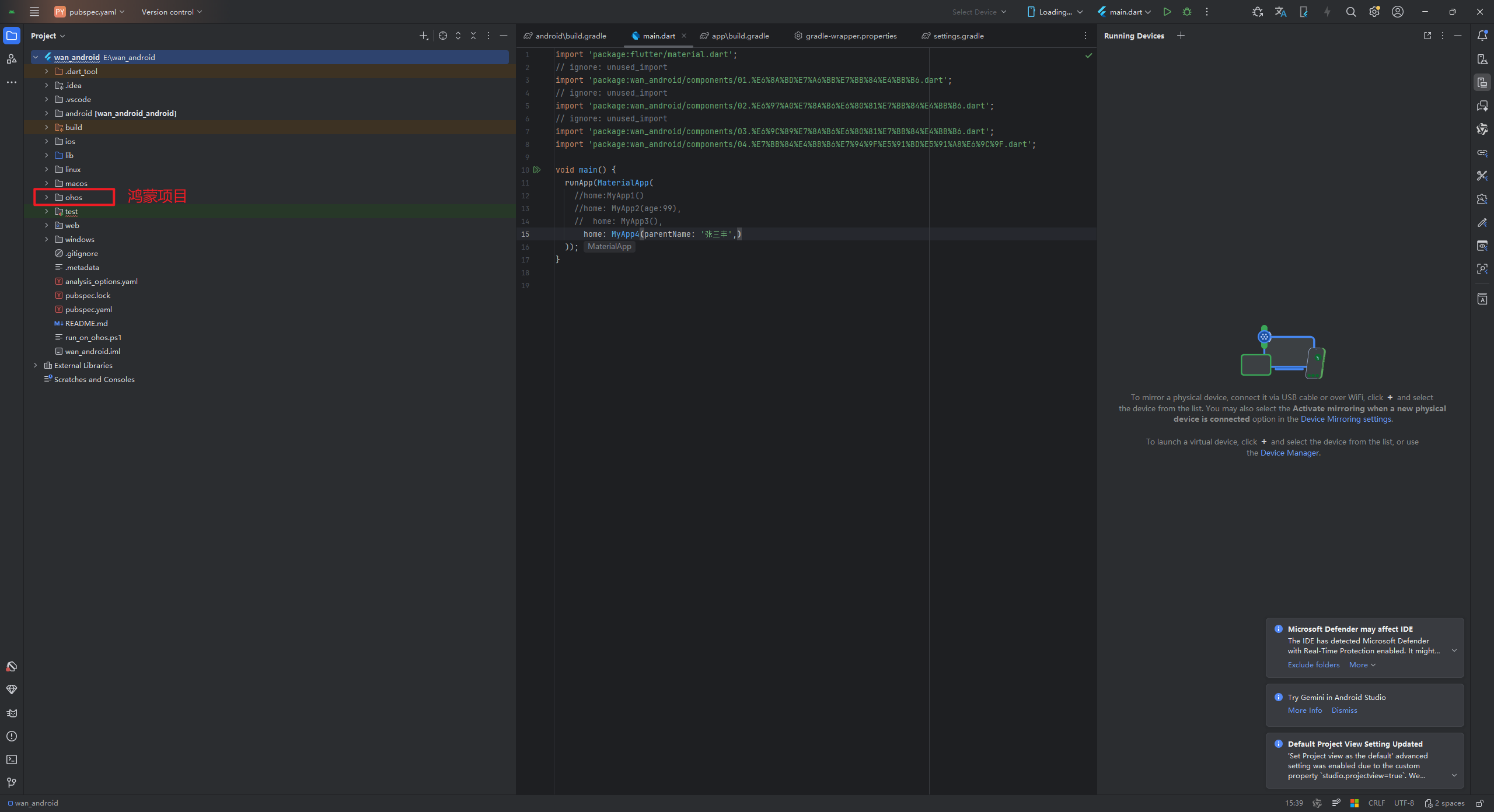
Task: Expand the lib folder
Action: click(x=46, y=155)
